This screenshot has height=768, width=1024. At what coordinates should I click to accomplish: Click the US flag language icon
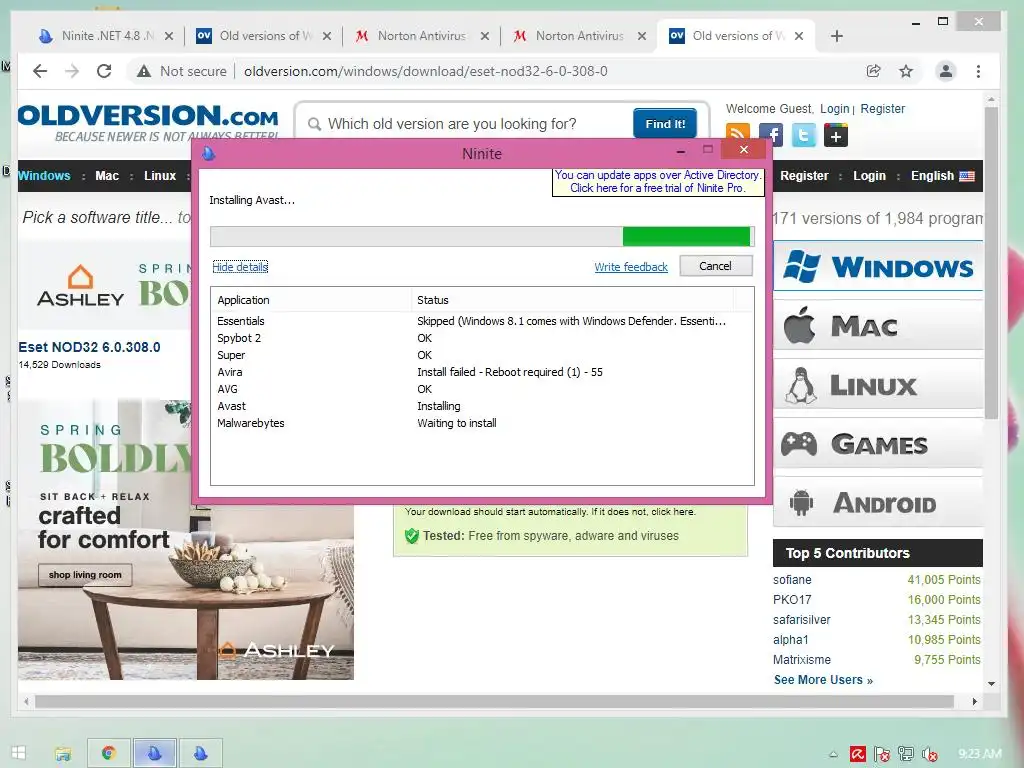967,176
